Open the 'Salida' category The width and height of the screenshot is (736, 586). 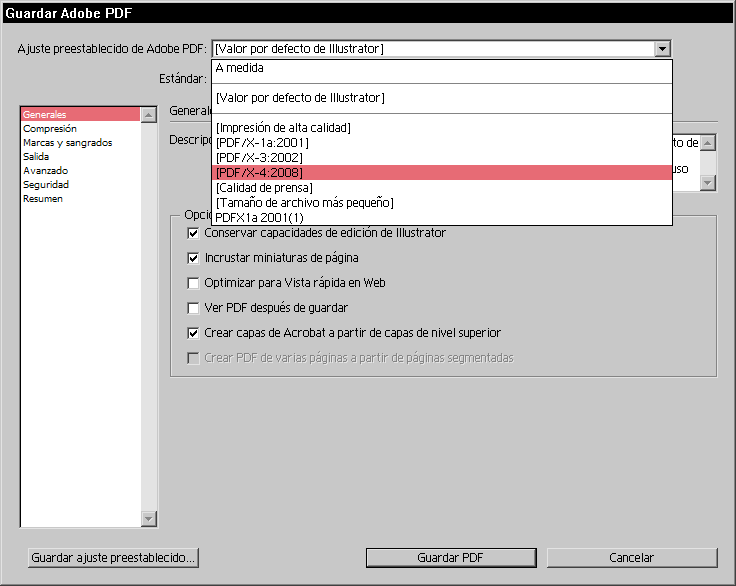[80, 156]
